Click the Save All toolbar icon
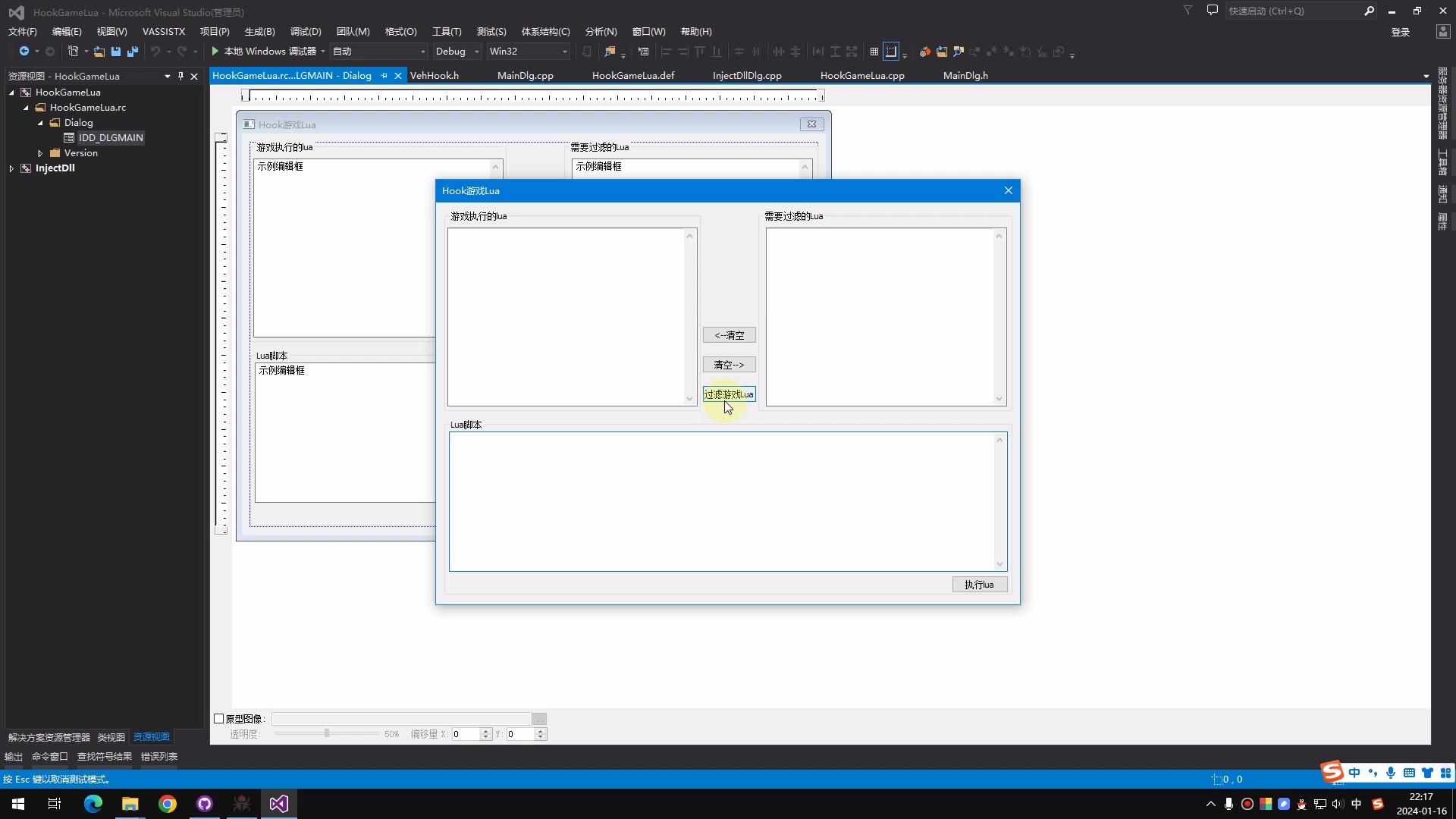The image size is (1456, 819). [x=133, y=52]
